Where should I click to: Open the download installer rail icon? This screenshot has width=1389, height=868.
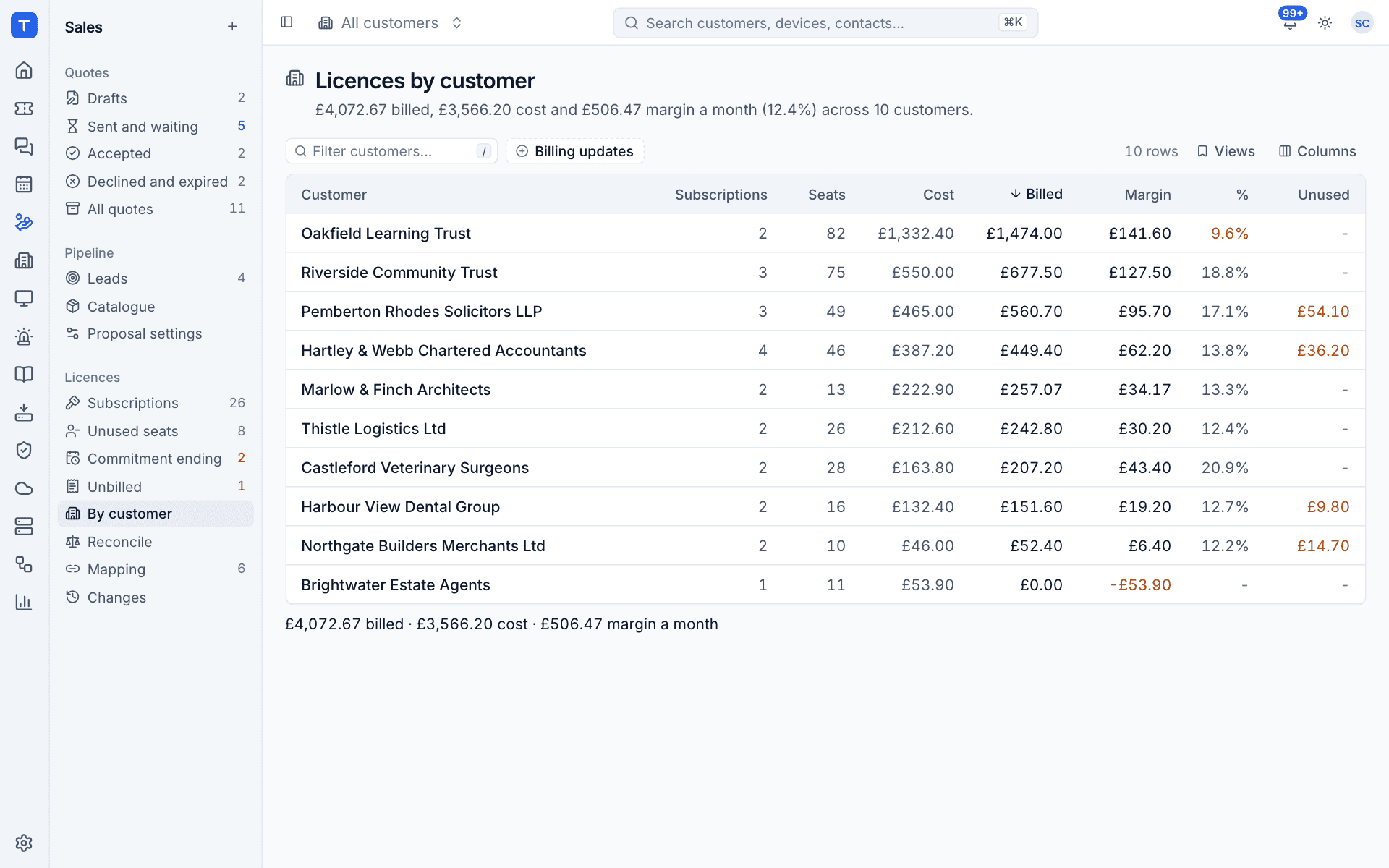[24, 412]
